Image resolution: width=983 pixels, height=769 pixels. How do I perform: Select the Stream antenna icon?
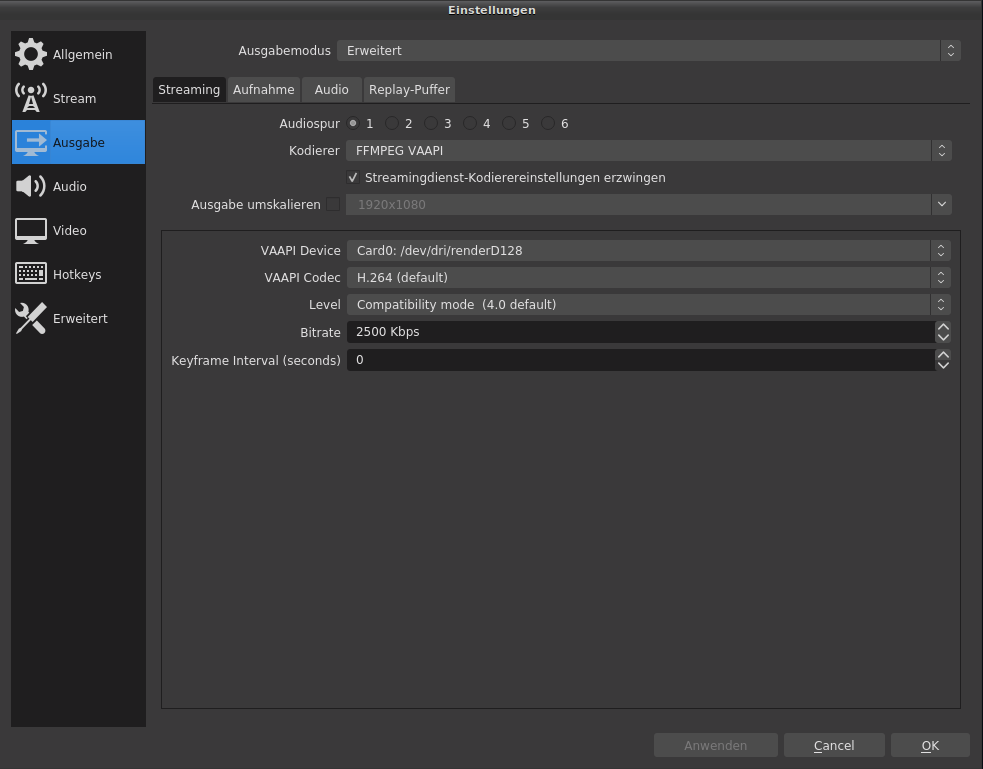coord(31,98)
